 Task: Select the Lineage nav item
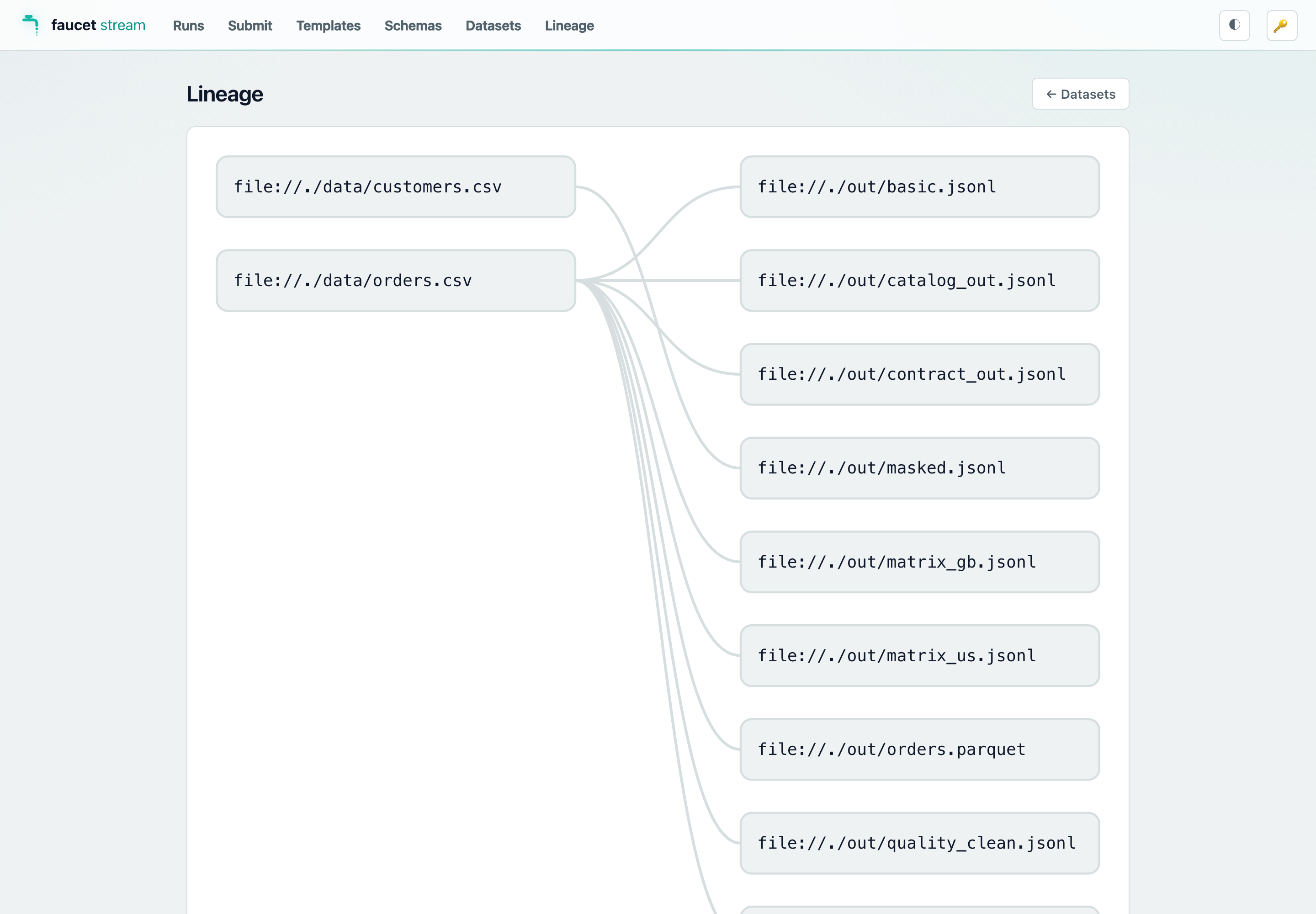[x=569, y=26]
